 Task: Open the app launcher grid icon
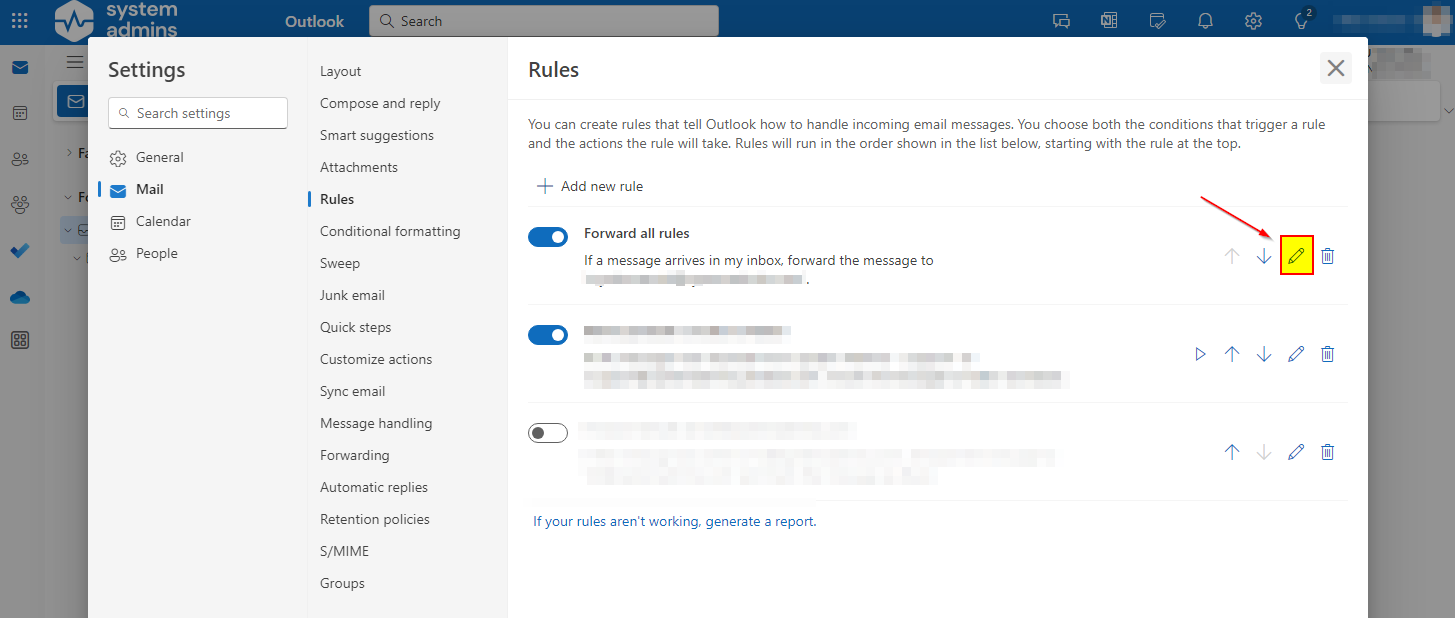(20, 20)
